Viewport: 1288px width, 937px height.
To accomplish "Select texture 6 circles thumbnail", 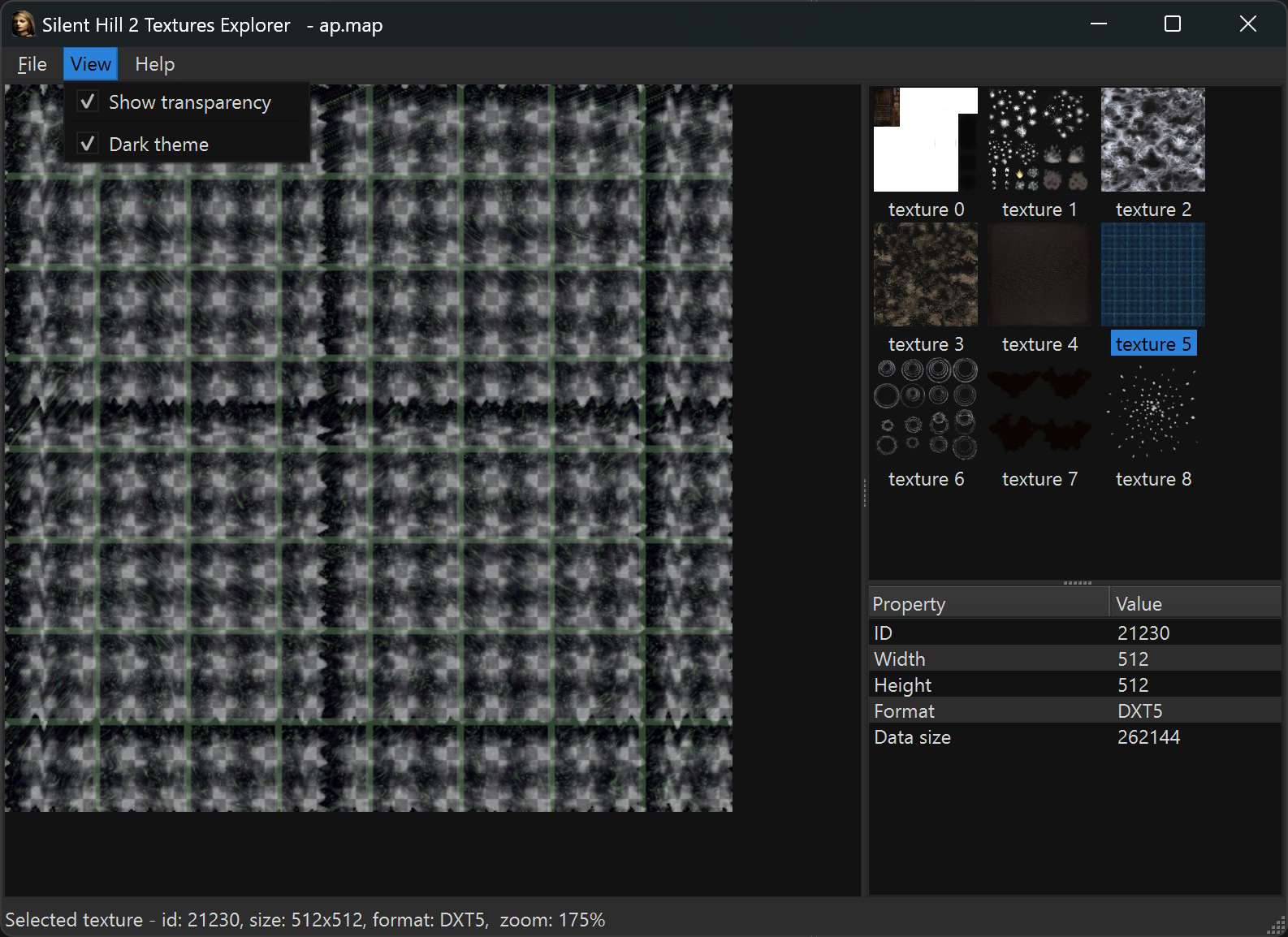I will click(926, 409).
